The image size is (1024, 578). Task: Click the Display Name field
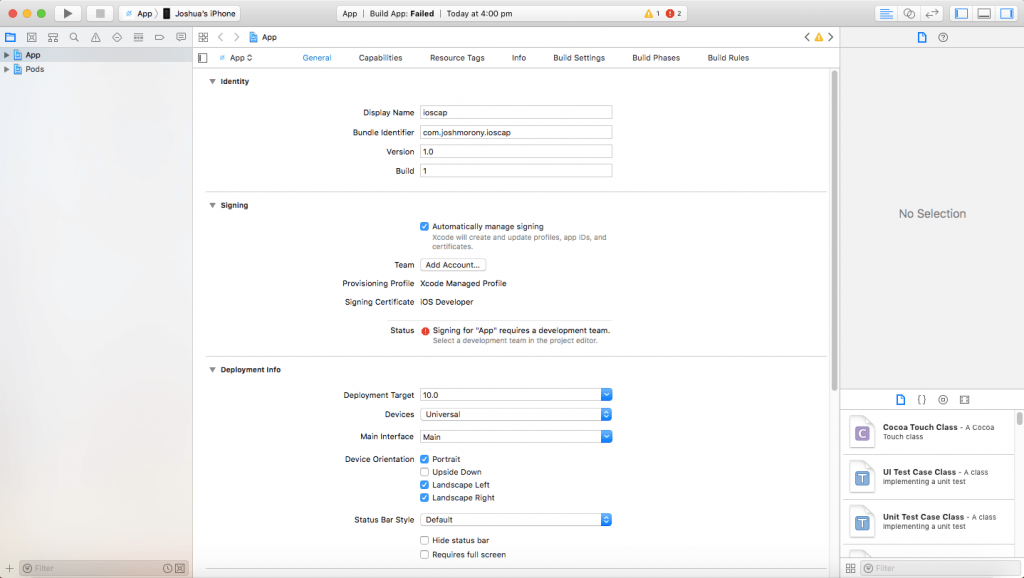[x=516, y=112]
